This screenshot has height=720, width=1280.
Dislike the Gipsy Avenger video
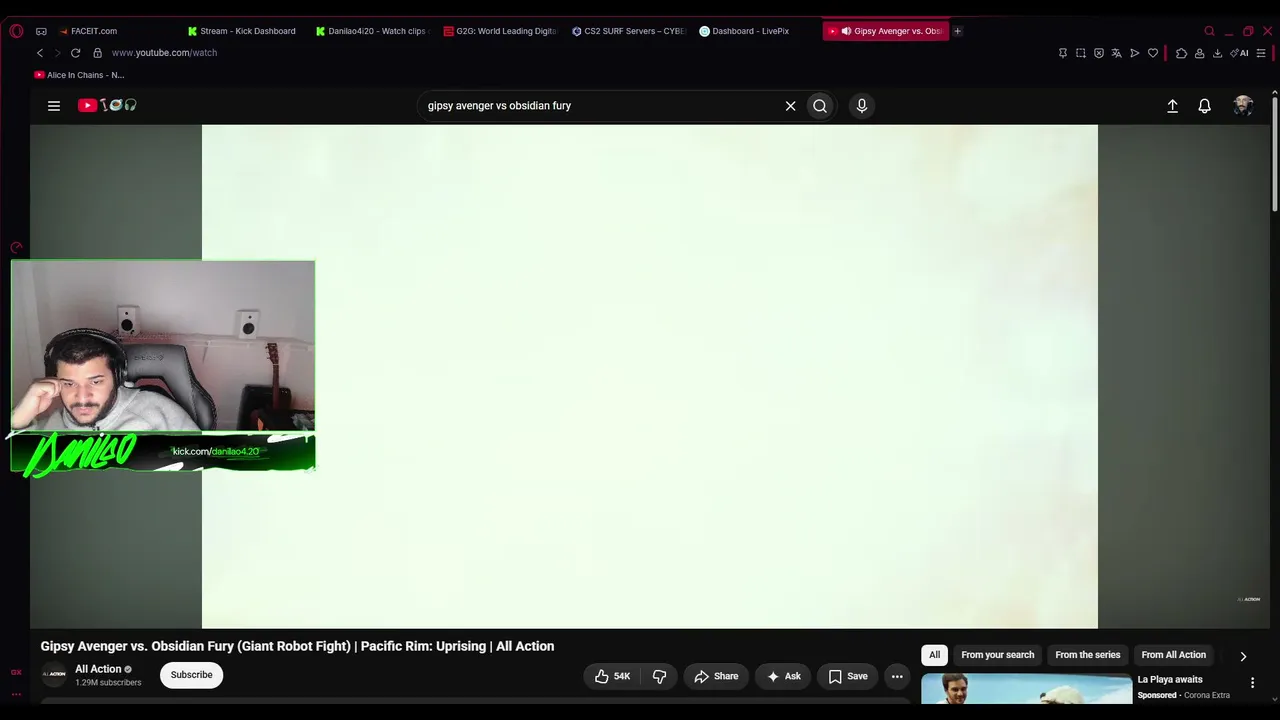tap(659, 676)
